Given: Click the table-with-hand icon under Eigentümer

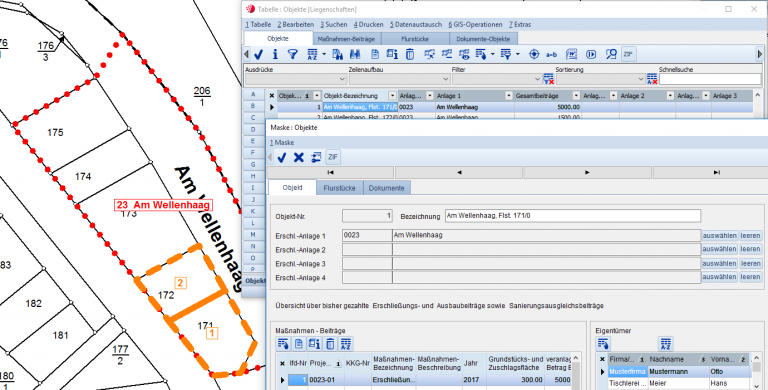Looking at the screenshot, I should [x=603, y=343].
